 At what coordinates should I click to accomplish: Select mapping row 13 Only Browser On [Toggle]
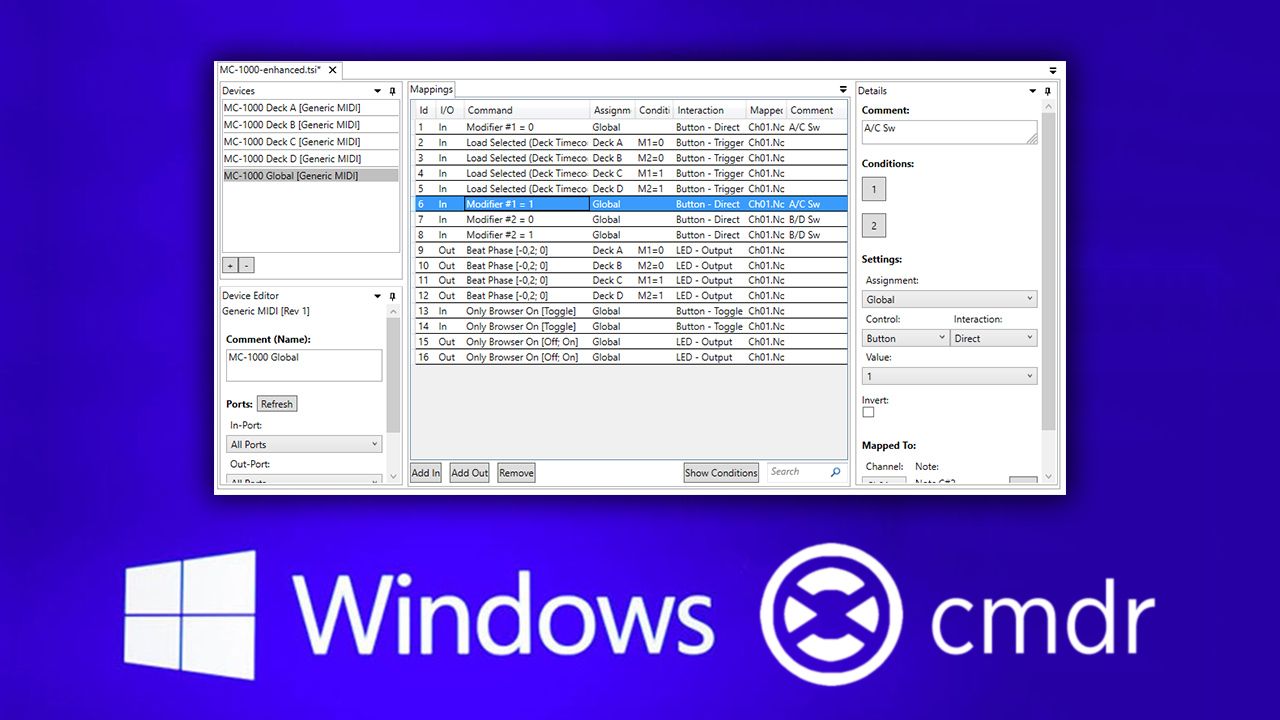tap(631, 311)
